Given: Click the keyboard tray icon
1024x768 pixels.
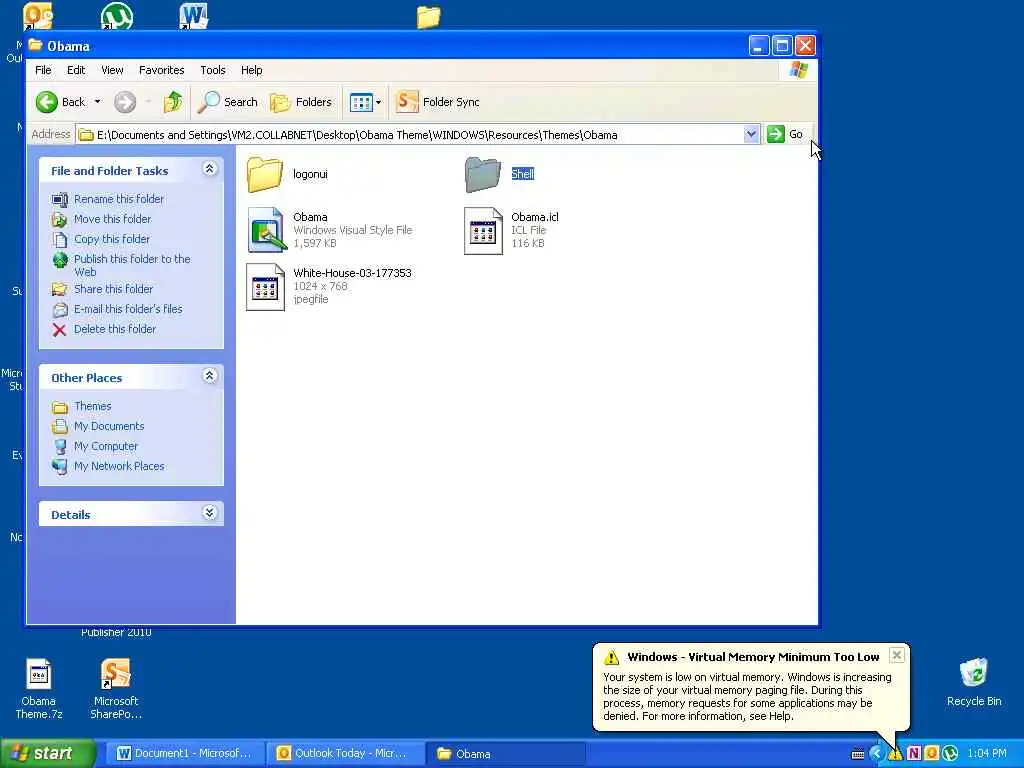Looking at the screenshot, I should click(x=857, y=754).
